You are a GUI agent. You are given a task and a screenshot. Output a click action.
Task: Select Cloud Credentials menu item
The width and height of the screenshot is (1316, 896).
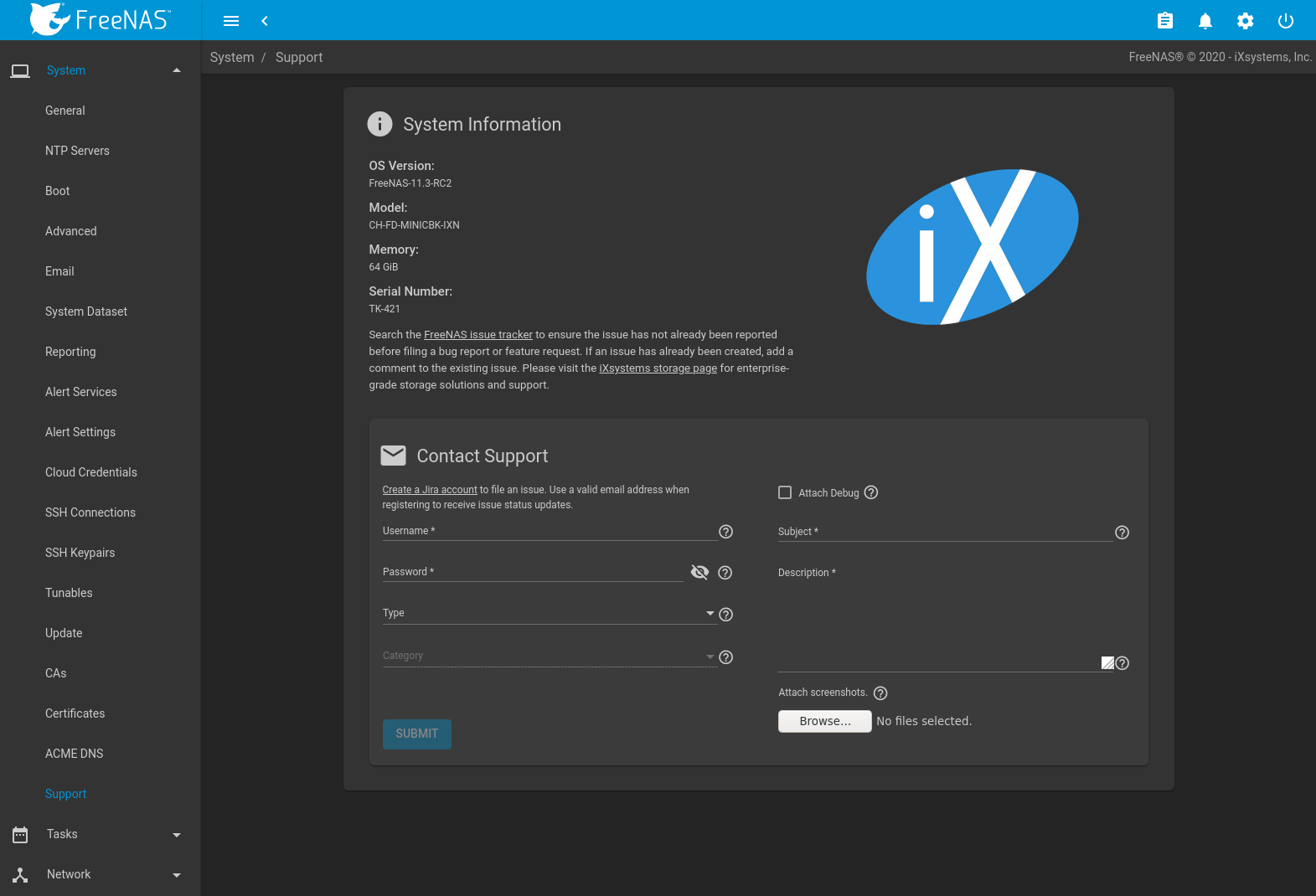(91, 472)
